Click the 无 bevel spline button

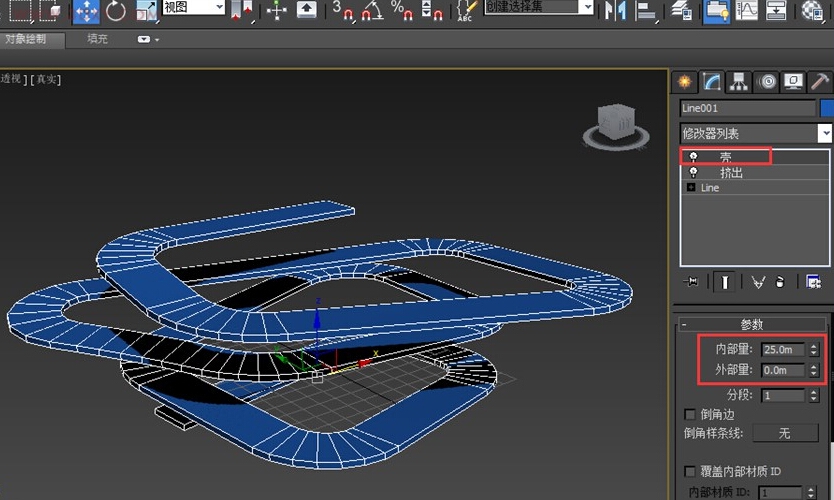[x=785, y=433]
